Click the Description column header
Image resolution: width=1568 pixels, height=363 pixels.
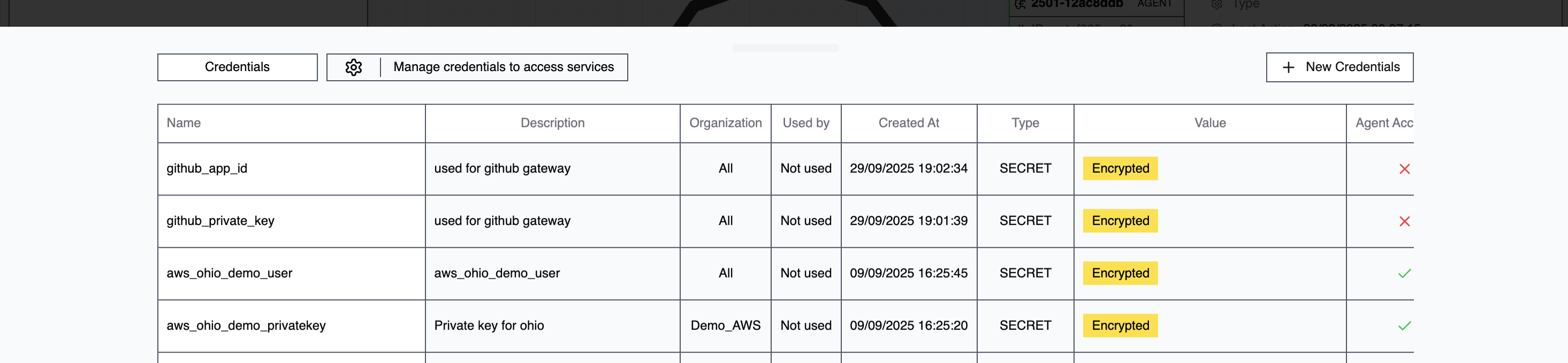(553, 123)
